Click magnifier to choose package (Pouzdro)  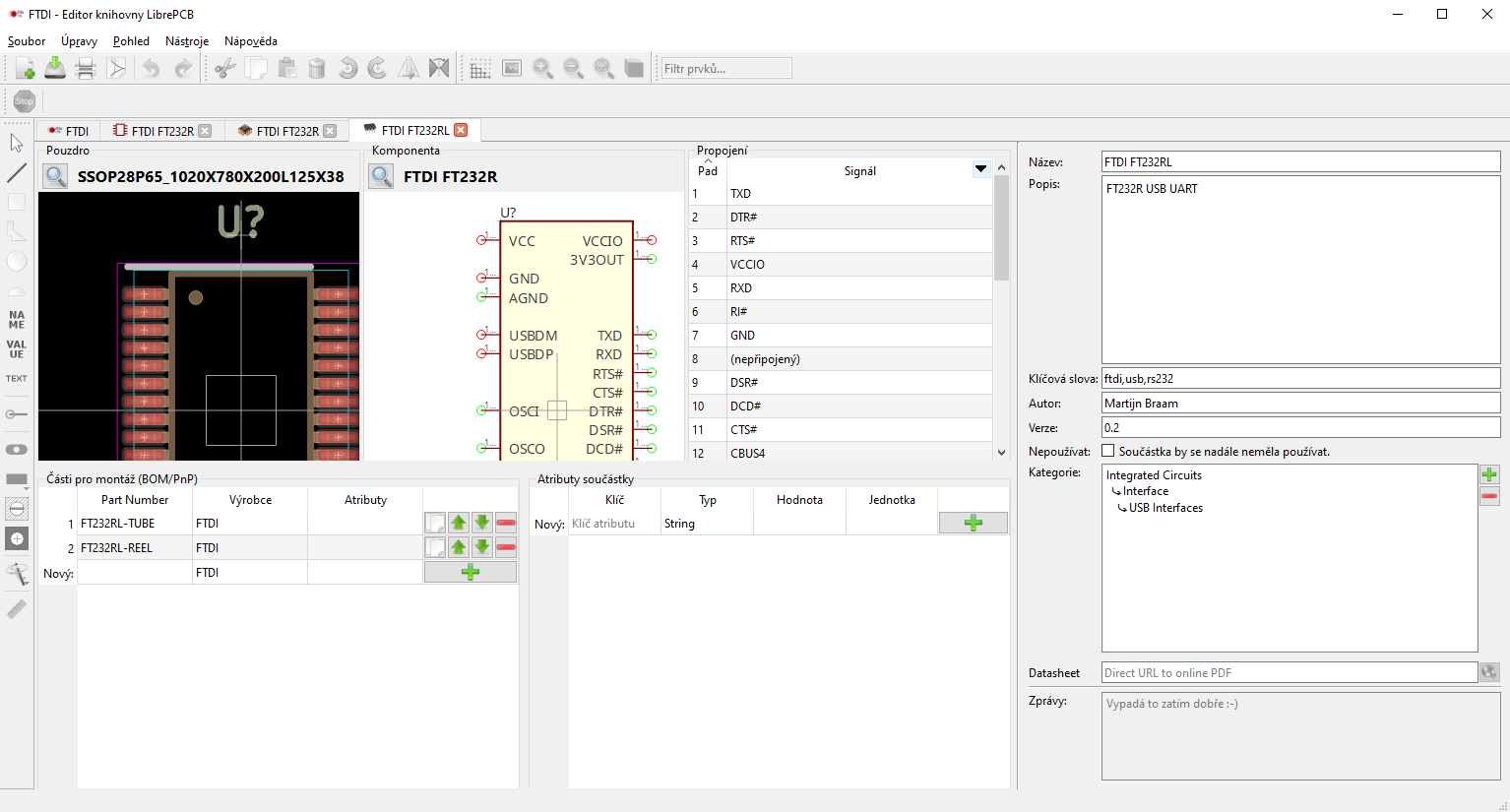point(56,176)
